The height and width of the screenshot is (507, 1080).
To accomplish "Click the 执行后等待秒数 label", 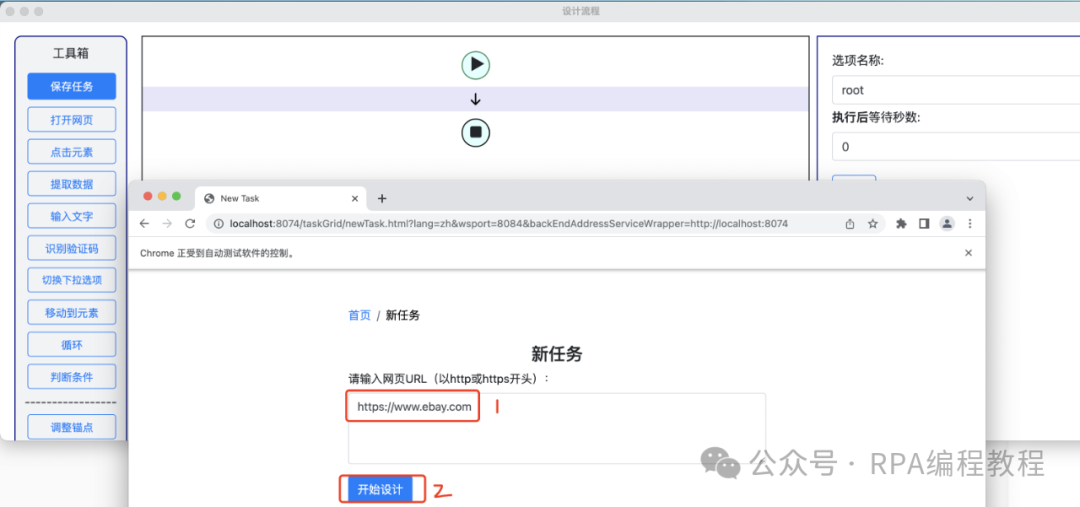I will (x=876, y=117).
